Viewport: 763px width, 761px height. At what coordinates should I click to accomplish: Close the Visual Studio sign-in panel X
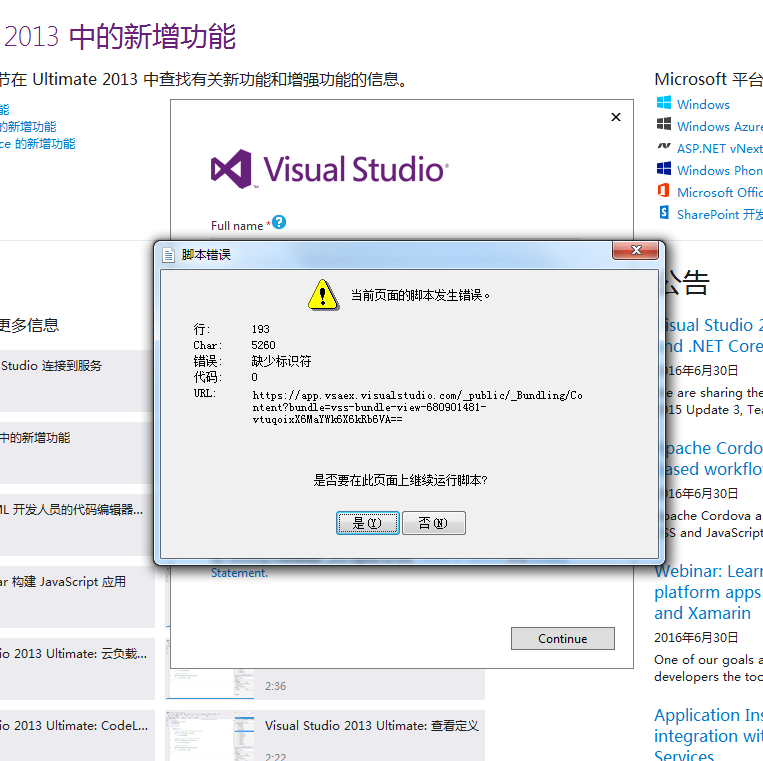pyautogui.click(x=616, y=117)
